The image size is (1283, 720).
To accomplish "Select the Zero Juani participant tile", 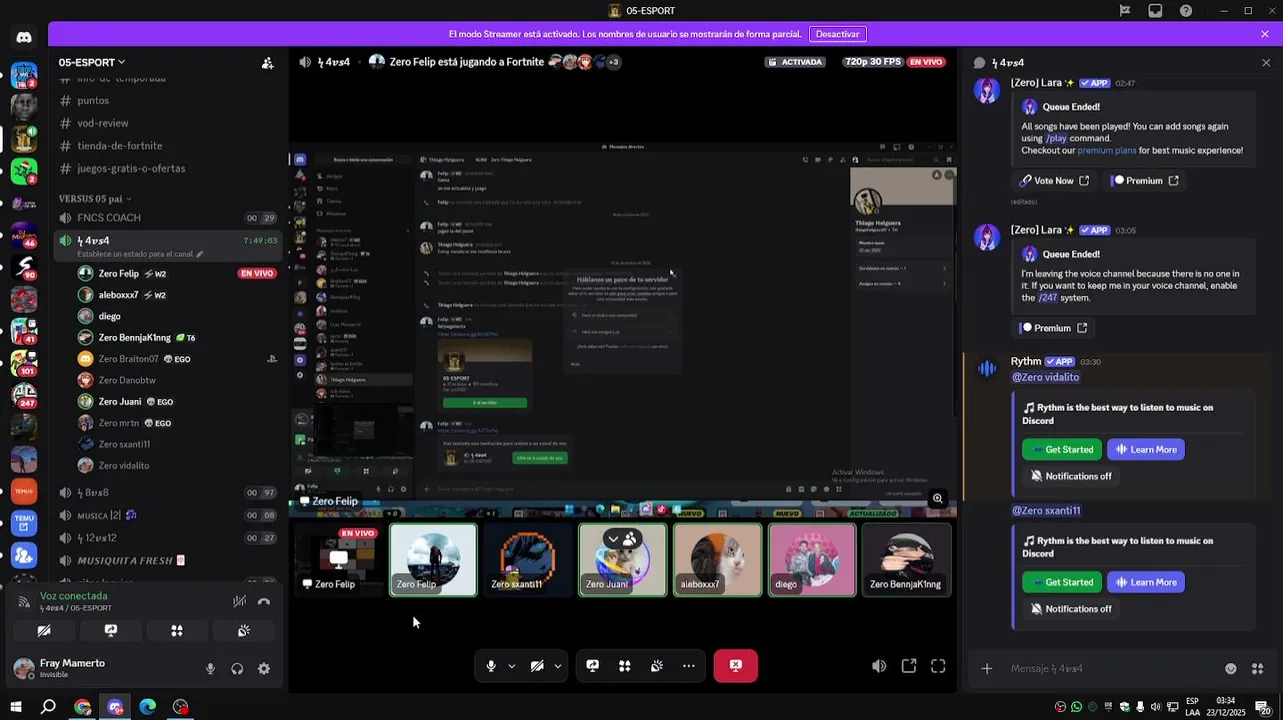I will pyautogui.click(x=622, y=560).
